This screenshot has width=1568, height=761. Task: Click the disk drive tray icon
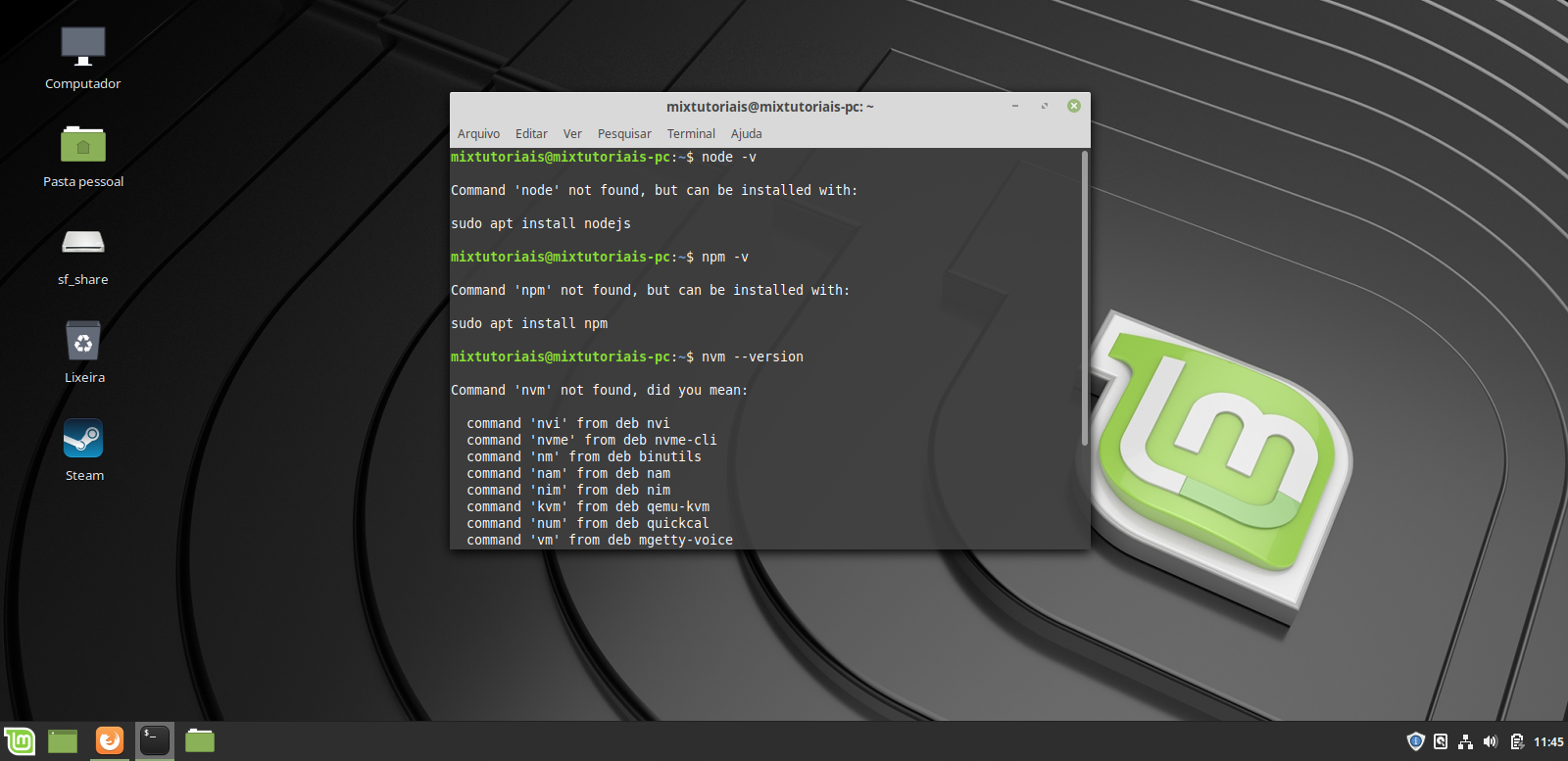[1441, 741]
